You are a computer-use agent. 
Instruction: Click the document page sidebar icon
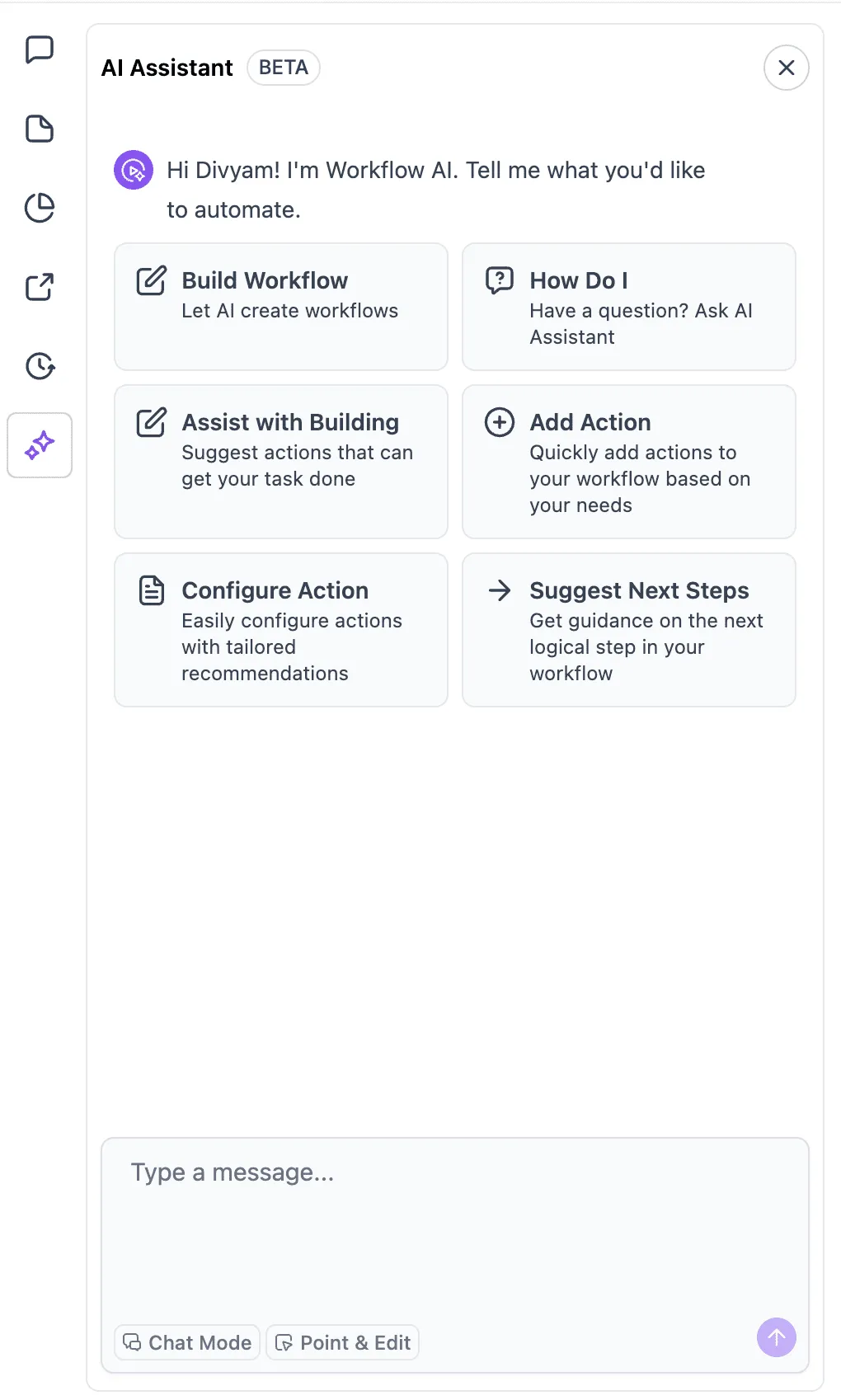pos(40,129)
